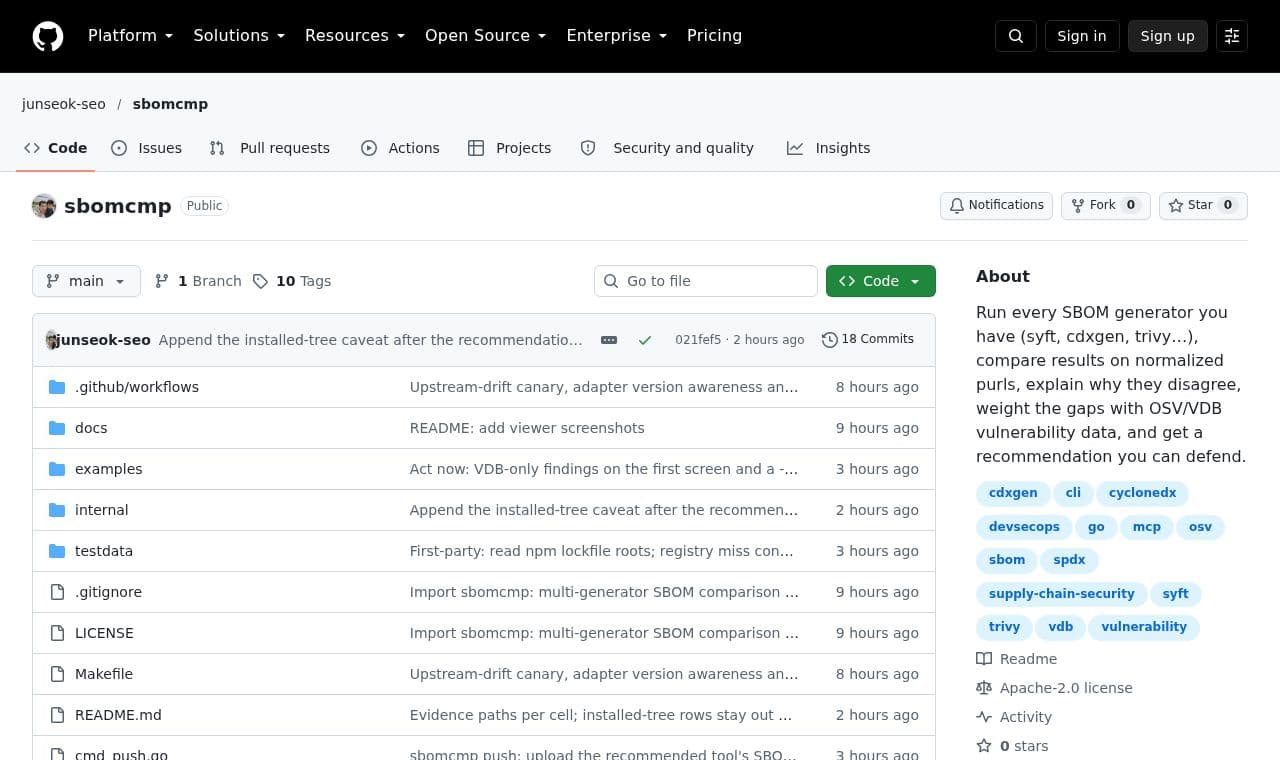Expand the Platform menu

pyautogui.click(x=130, y=36)
